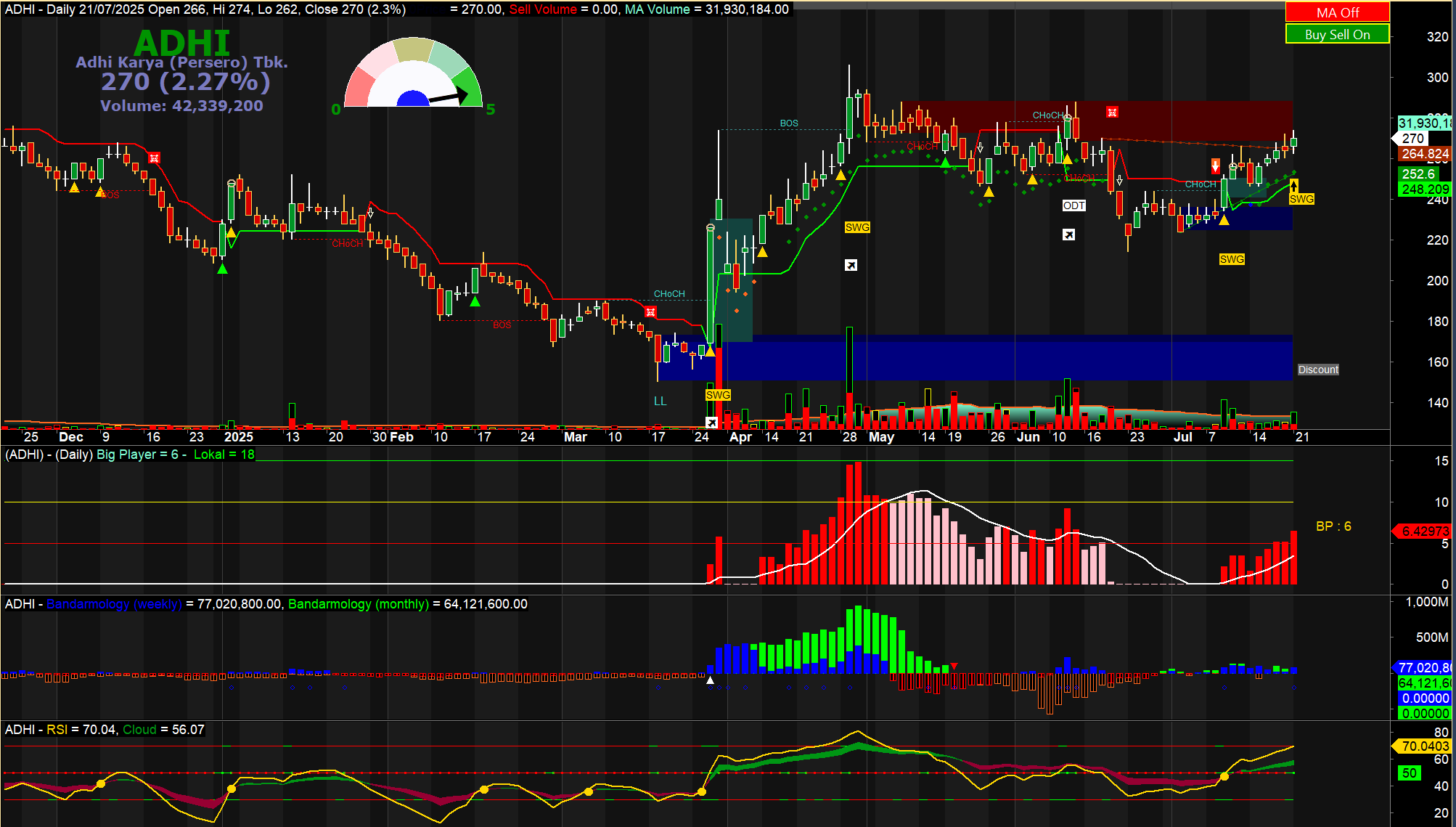The width and height of the screenshot is (1456, 827).
Task: Click the Sell Volume label in the title bar
Action: [543, 9]
